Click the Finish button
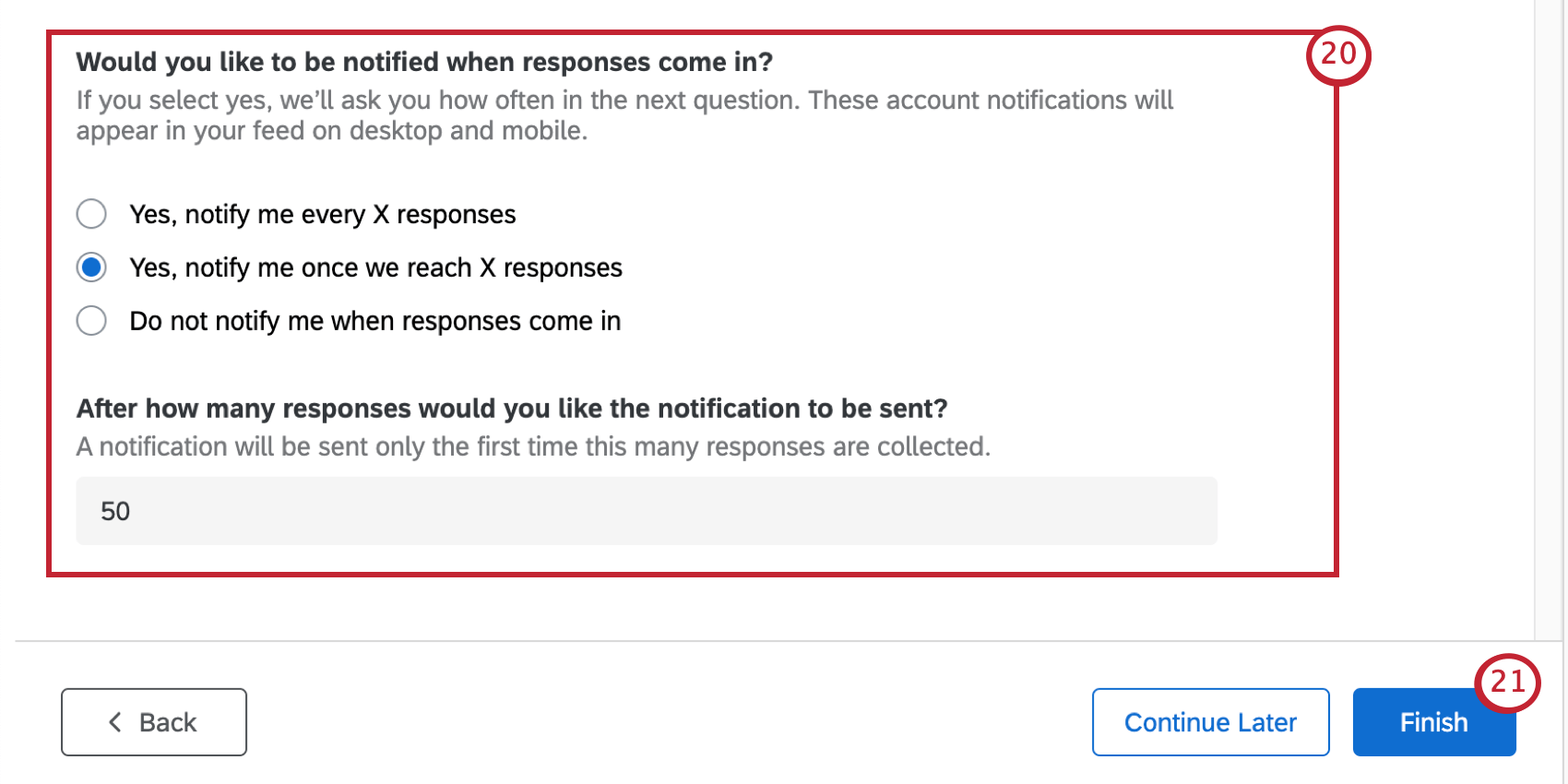Image resolution: width=1568 pixels, height=784 pixels. [1433, 721]
